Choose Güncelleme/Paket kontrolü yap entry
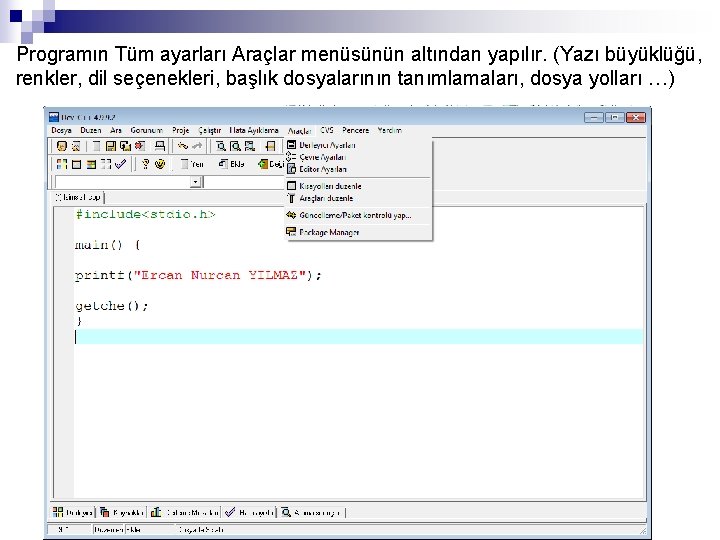The width and height of the screenshot is (720, 540). [x=358, y=215]
